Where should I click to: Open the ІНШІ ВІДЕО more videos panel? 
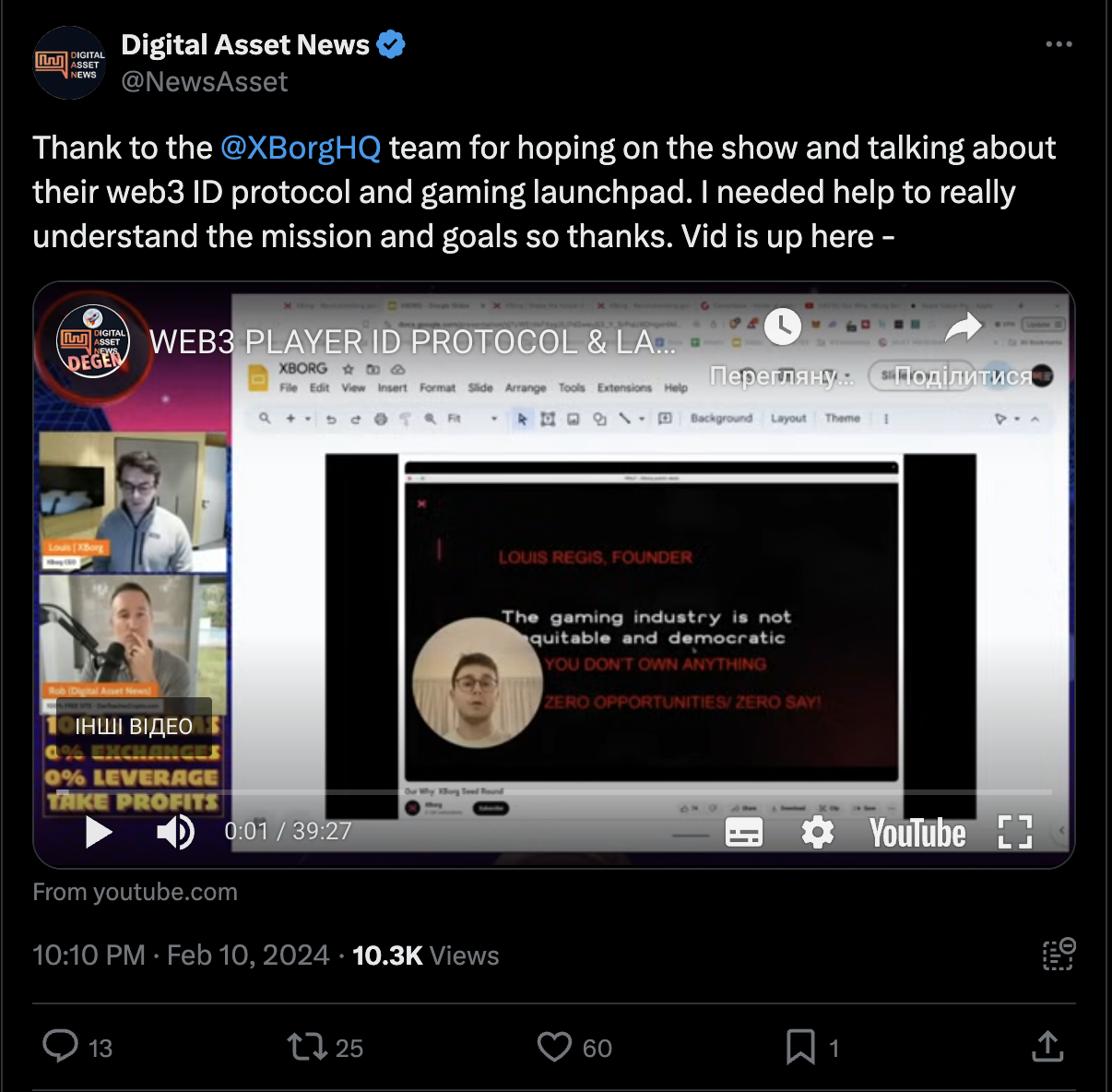coord(134,727)
